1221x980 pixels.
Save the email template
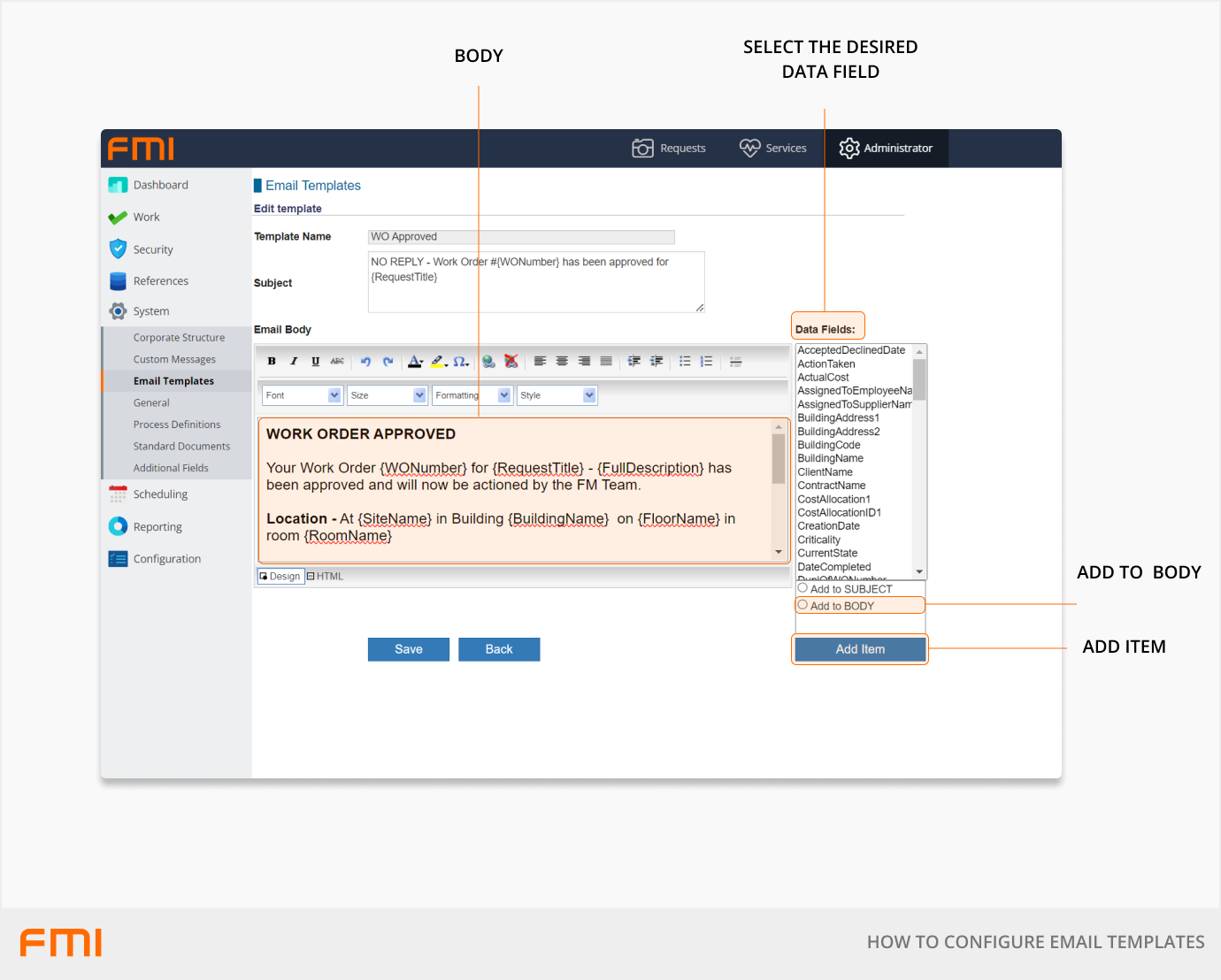408,649
